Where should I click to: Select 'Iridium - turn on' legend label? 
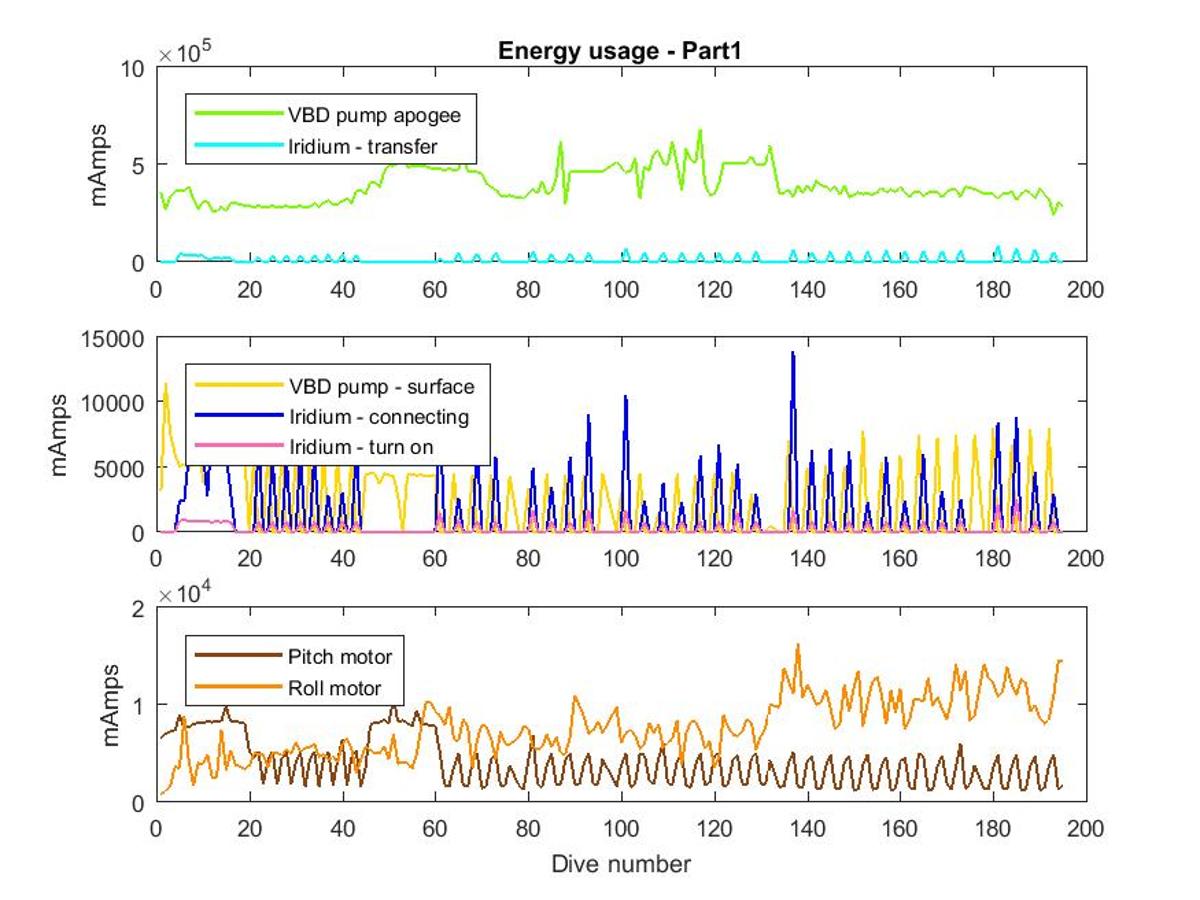(x=361, y=447)
